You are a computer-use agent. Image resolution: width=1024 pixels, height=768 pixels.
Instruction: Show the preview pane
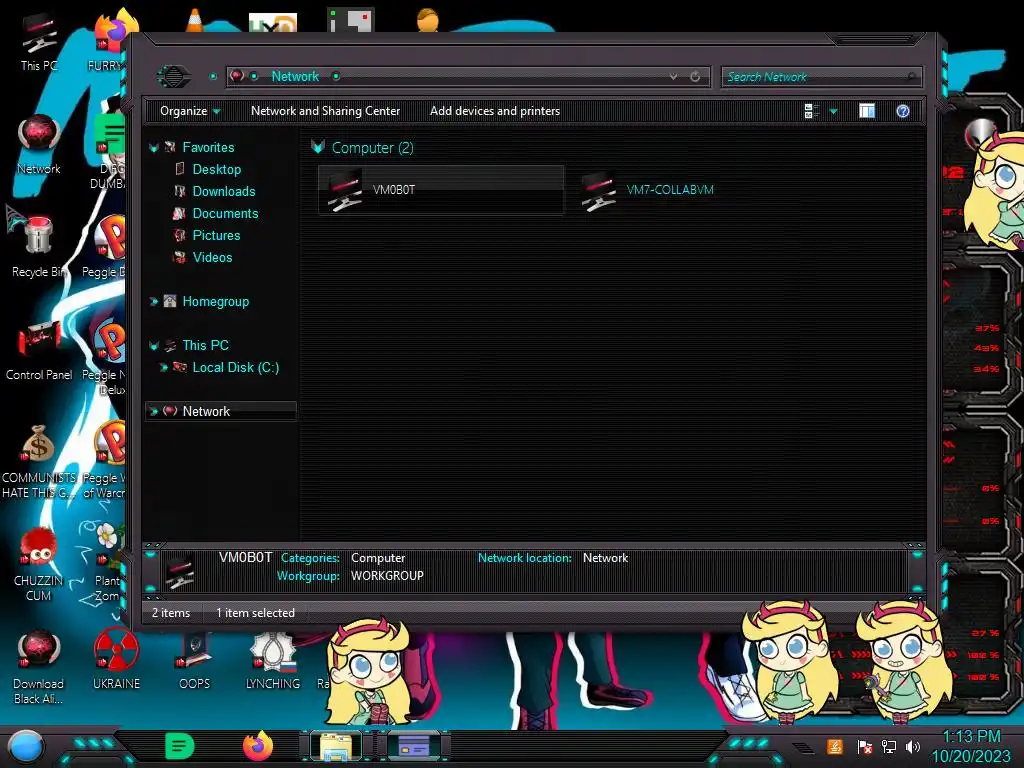click(x=867, y=111)
